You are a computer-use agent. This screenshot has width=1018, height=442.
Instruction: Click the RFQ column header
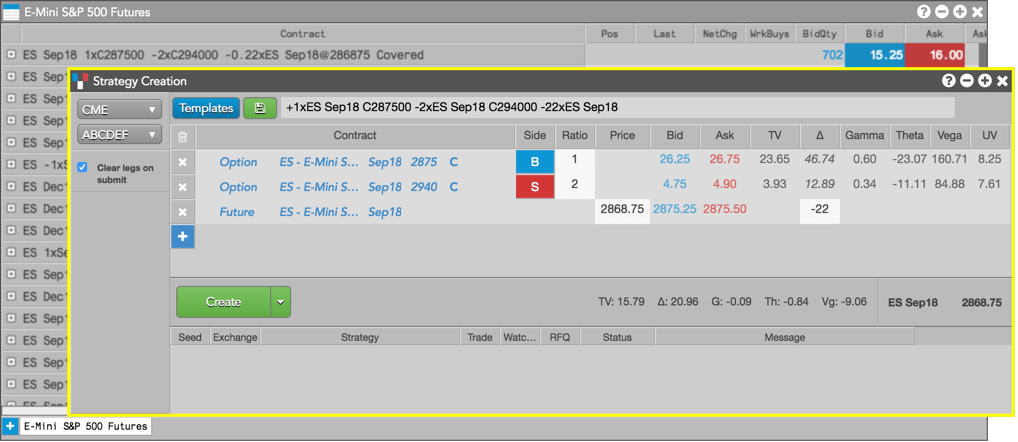[560, 338]
